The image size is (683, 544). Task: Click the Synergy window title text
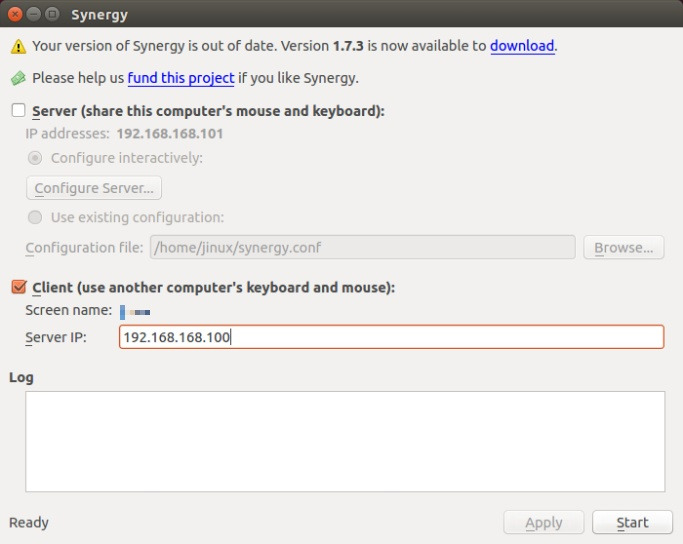[99, 14]
